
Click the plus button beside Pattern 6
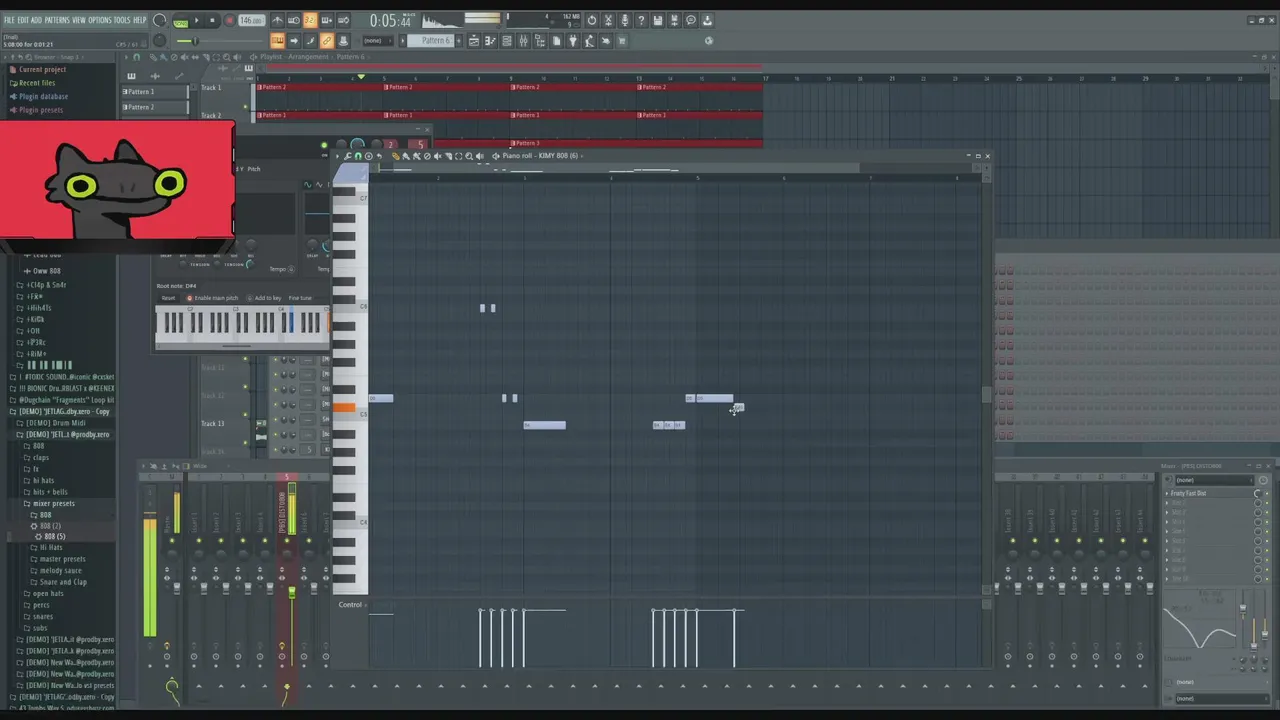pyautogui.click(x=458, y=41)
